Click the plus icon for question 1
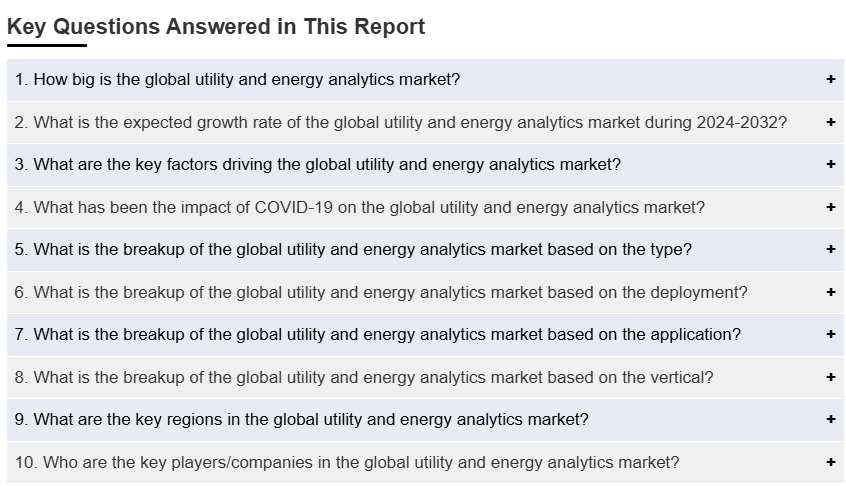This screenshot has height=487, width=846. [x=831, y=80]
